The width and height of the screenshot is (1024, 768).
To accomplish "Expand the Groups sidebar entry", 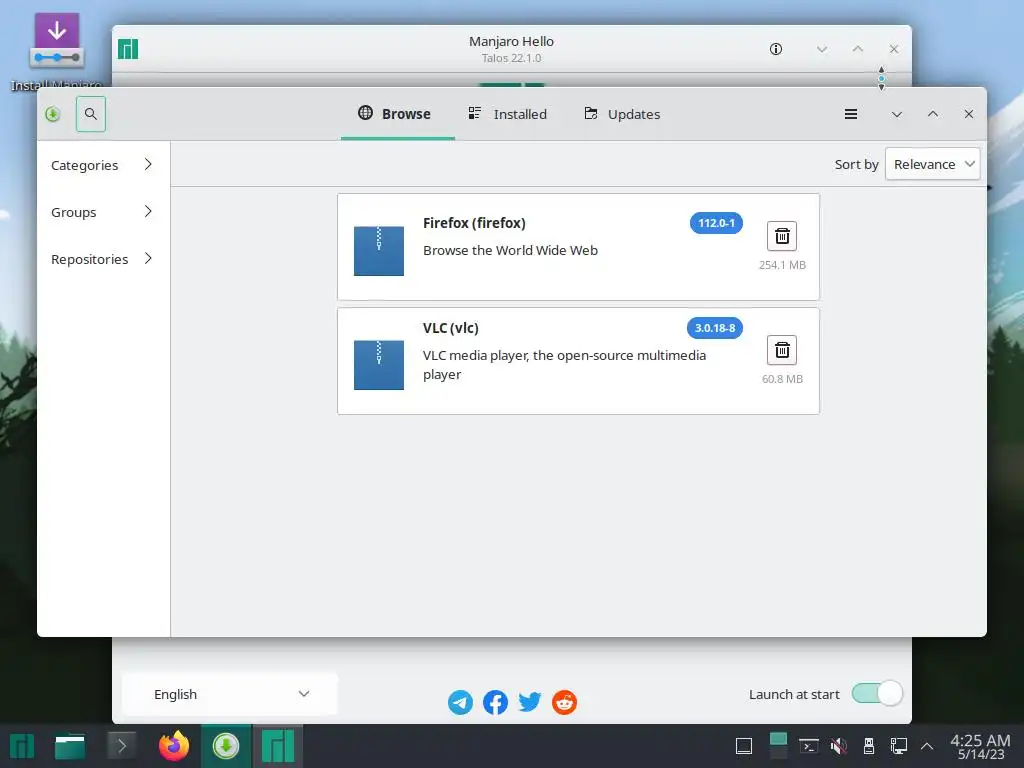I will tap(103, 212).
